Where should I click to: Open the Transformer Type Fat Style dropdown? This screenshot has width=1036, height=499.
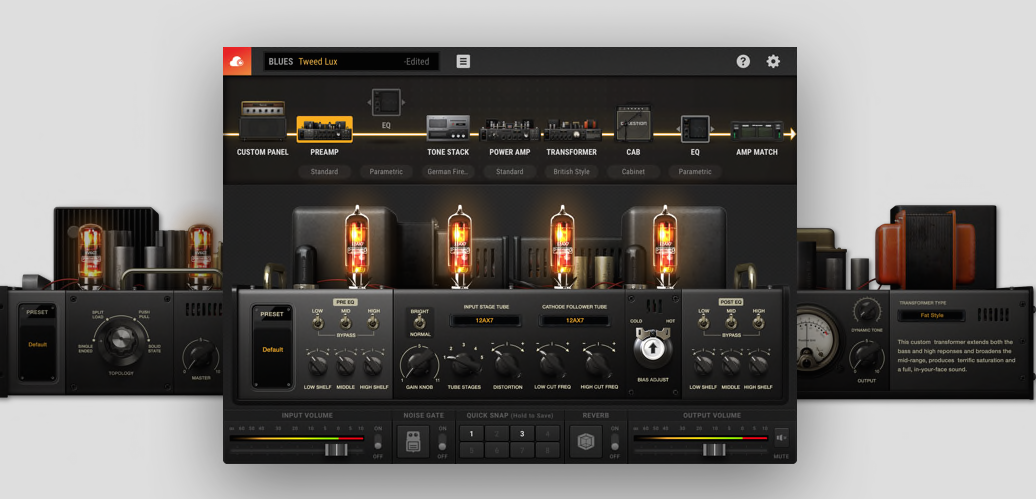point(931,315)
